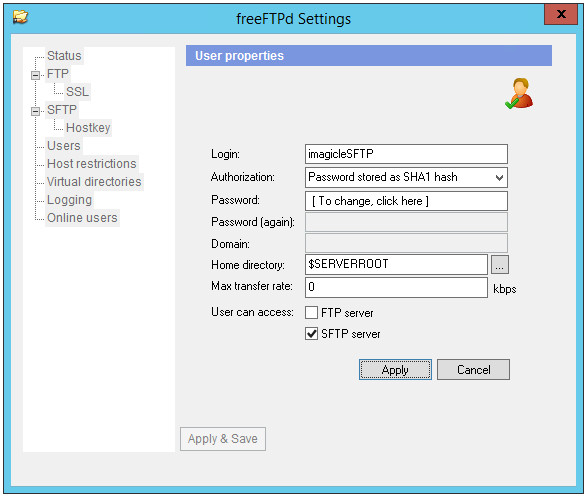This screenshot has height=497, width=587.
Task: Open the Status page in sidebar
Action: coord(64,56)
